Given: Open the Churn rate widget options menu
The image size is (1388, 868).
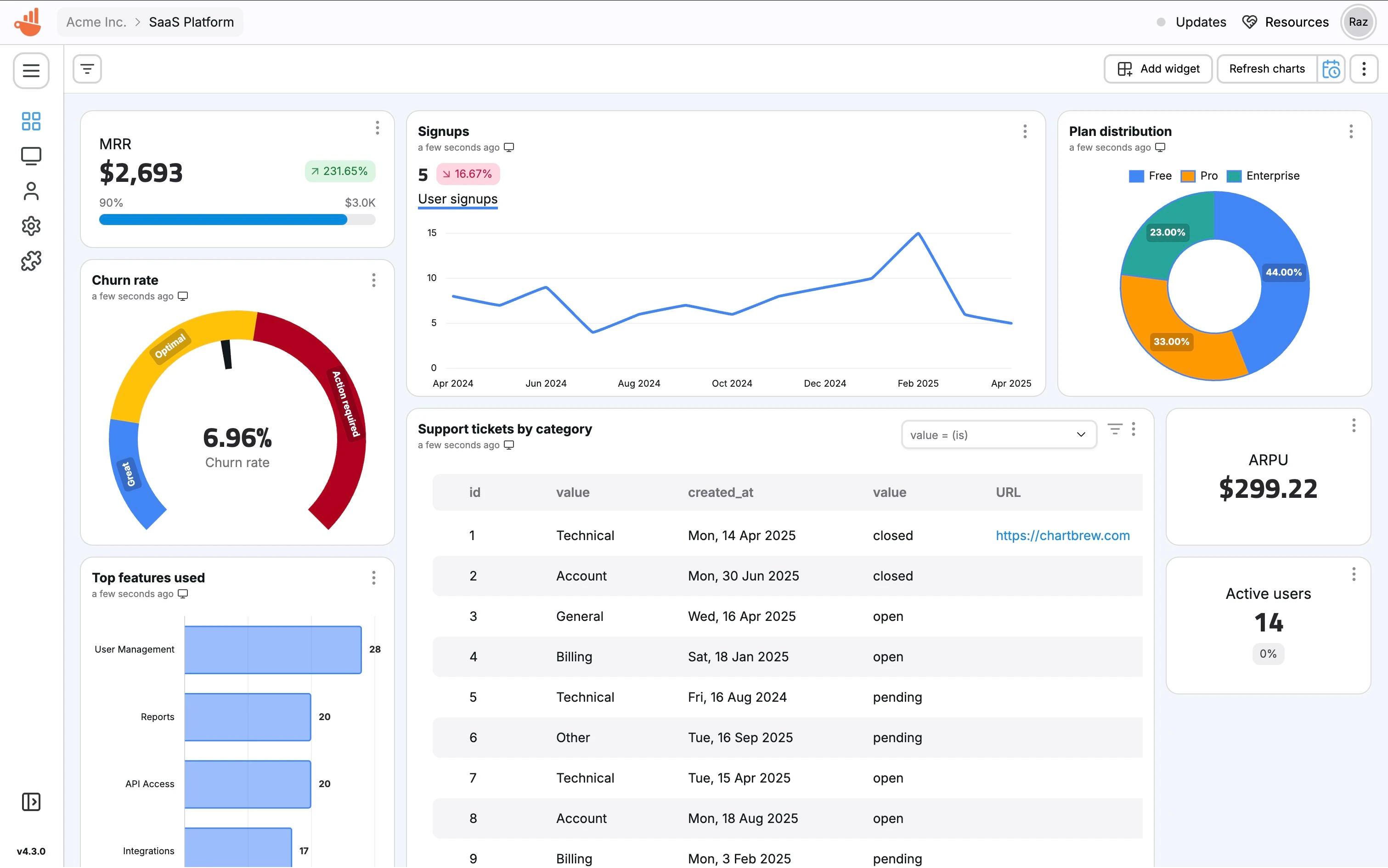Looking at the screenshot, I should (374, 280).
